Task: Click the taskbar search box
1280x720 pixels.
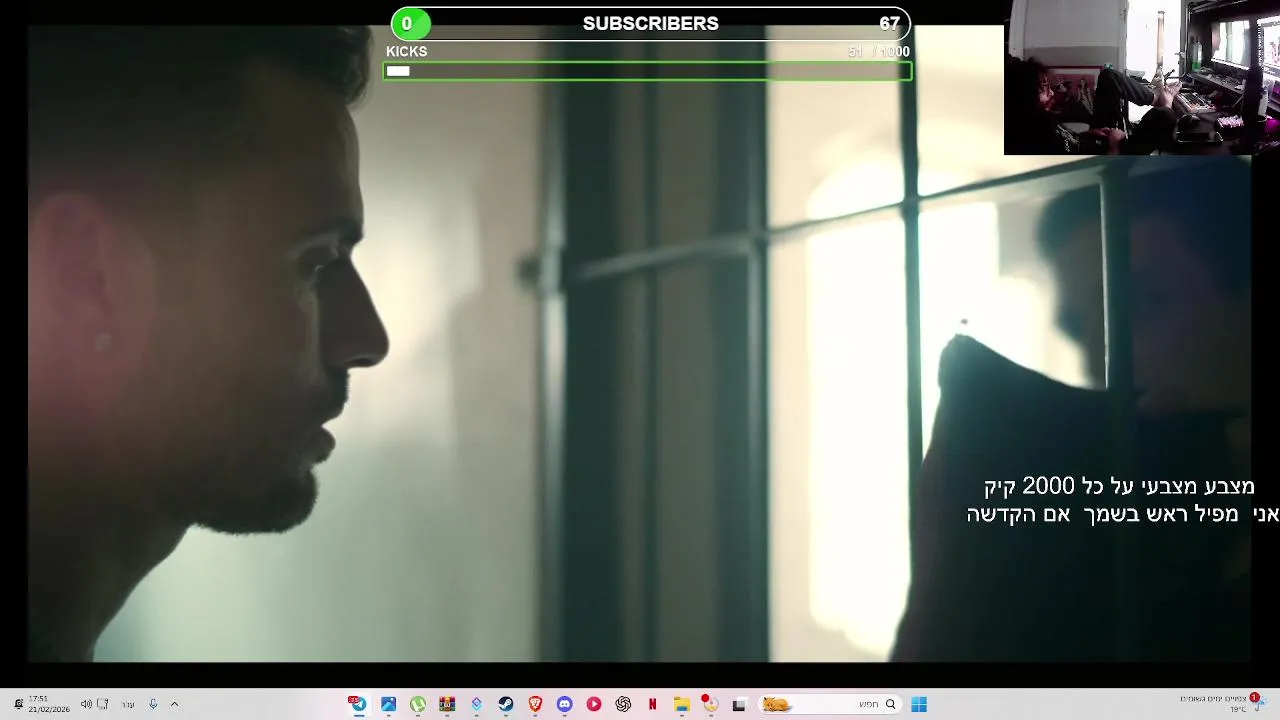Action: tap(829, 704)
